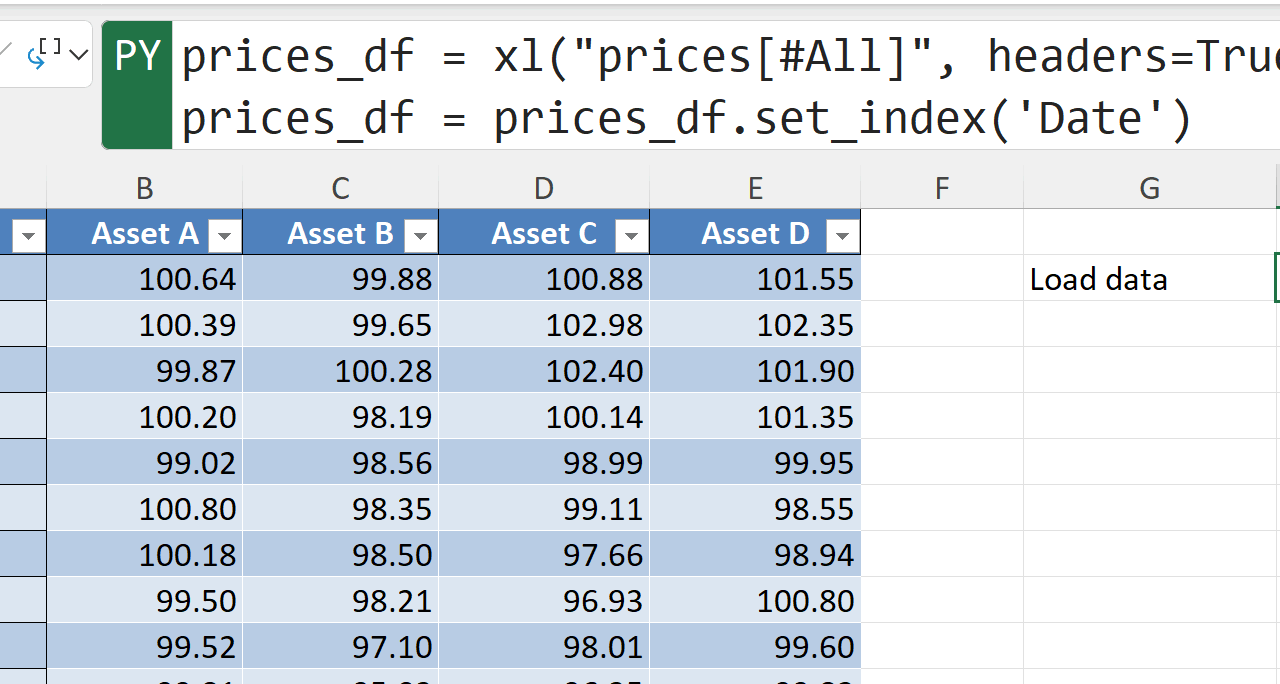1280x684 pixels.
Task: Select column F header
Action: pyautogui.click(x=941, y=188)
